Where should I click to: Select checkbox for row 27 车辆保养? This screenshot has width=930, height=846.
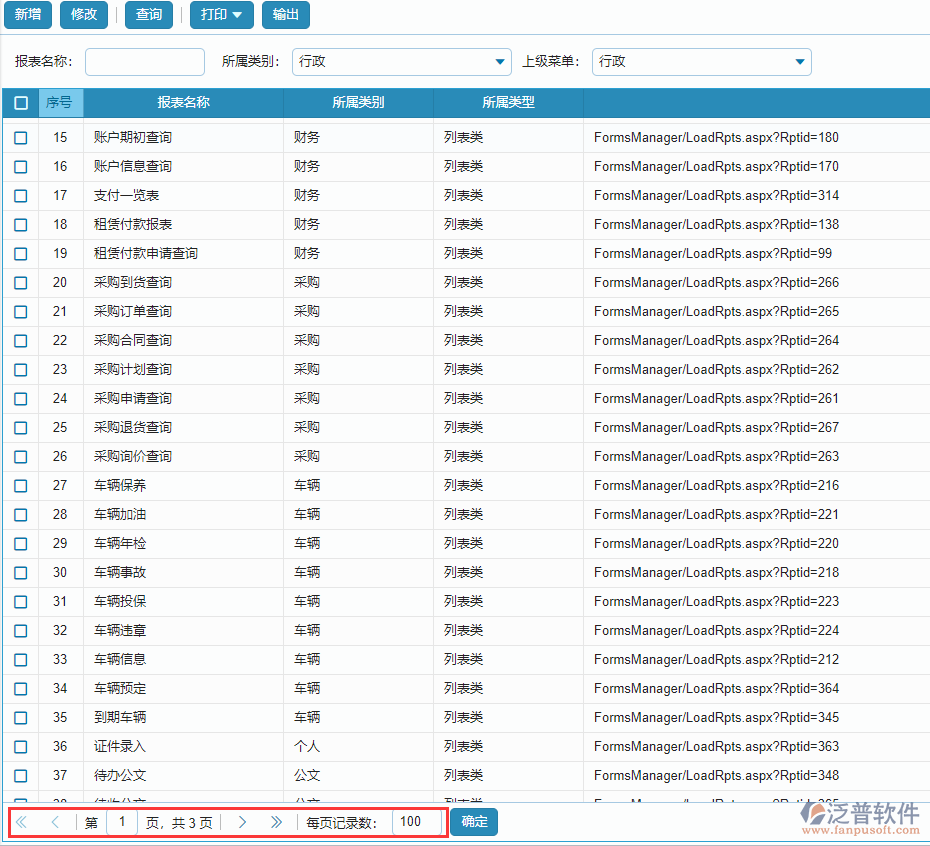pyautogui.click(x=21, y=486)
